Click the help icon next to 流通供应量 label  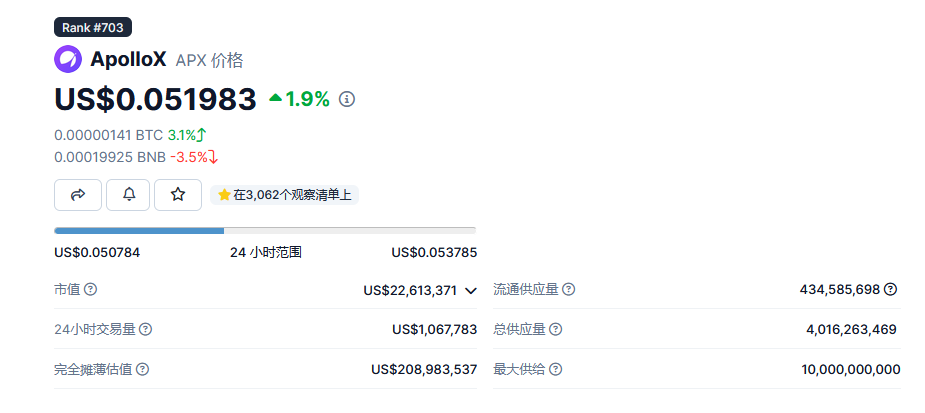coord(568,290)
